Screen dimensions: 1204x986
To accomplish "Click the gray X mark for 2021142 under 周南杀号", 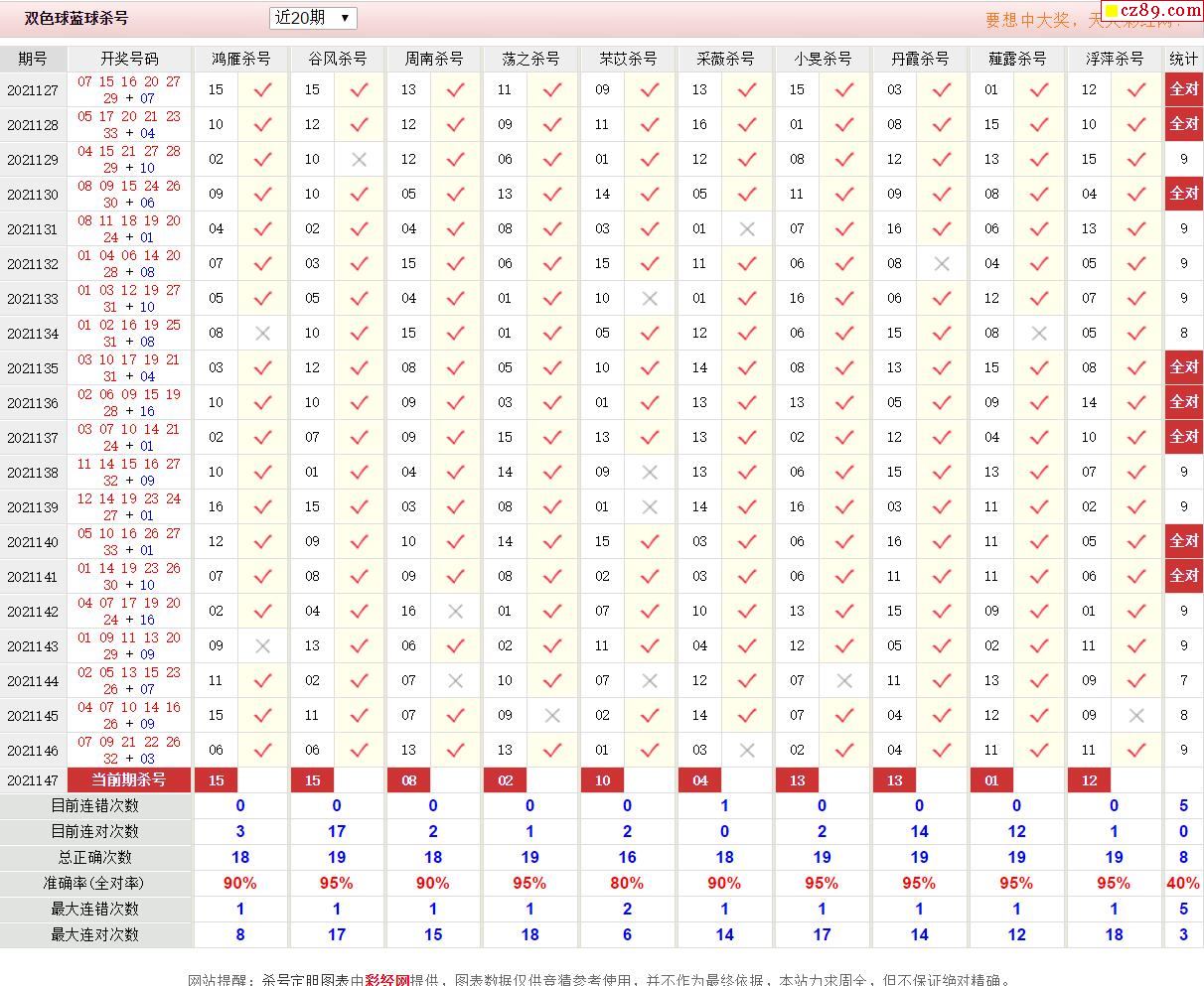I will (455, 611).
